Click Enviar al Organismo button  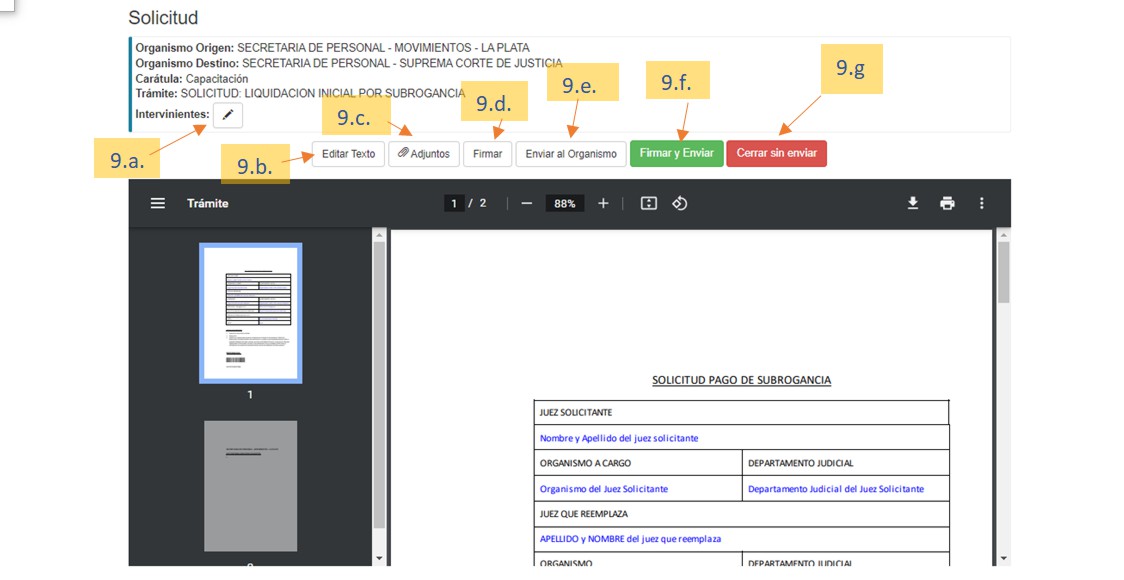pos(571,154)
